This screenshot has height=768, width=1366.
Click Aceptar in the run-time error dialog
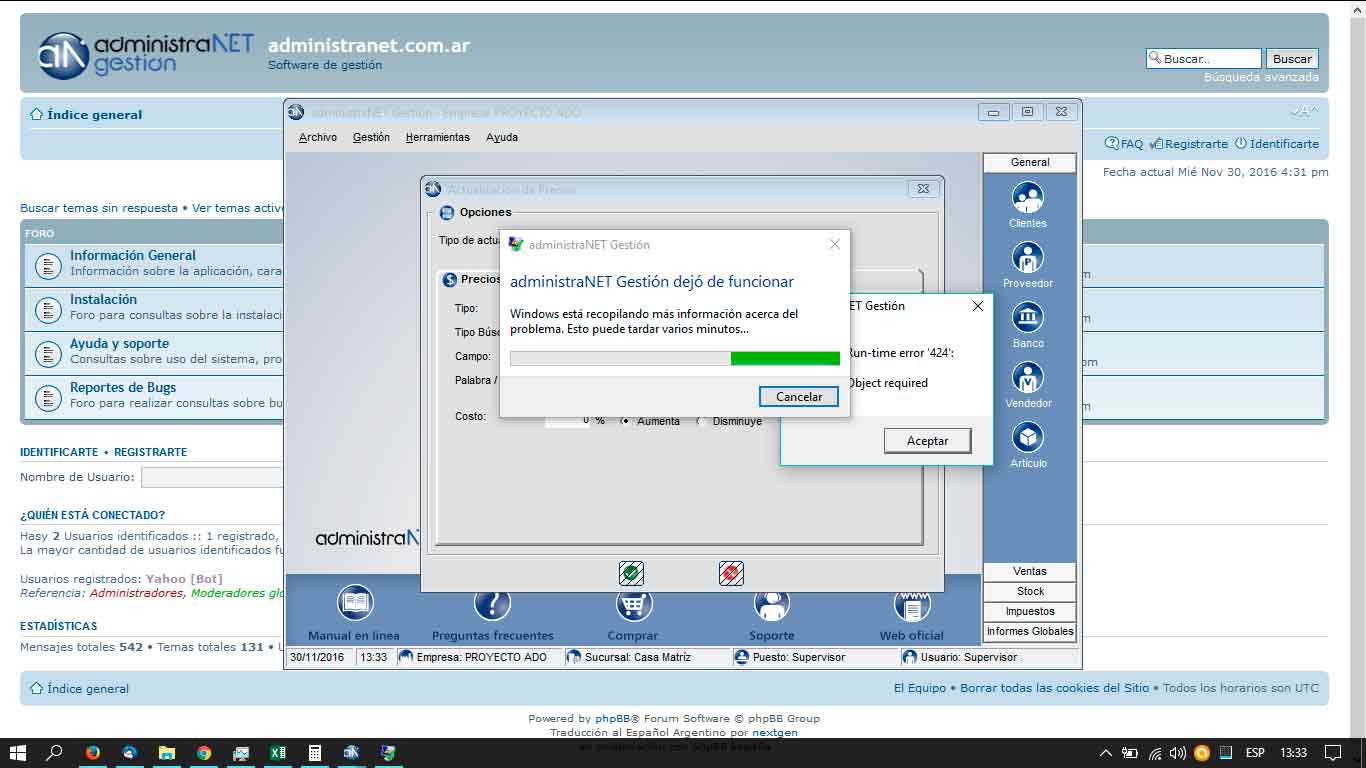tap(927, 440)
